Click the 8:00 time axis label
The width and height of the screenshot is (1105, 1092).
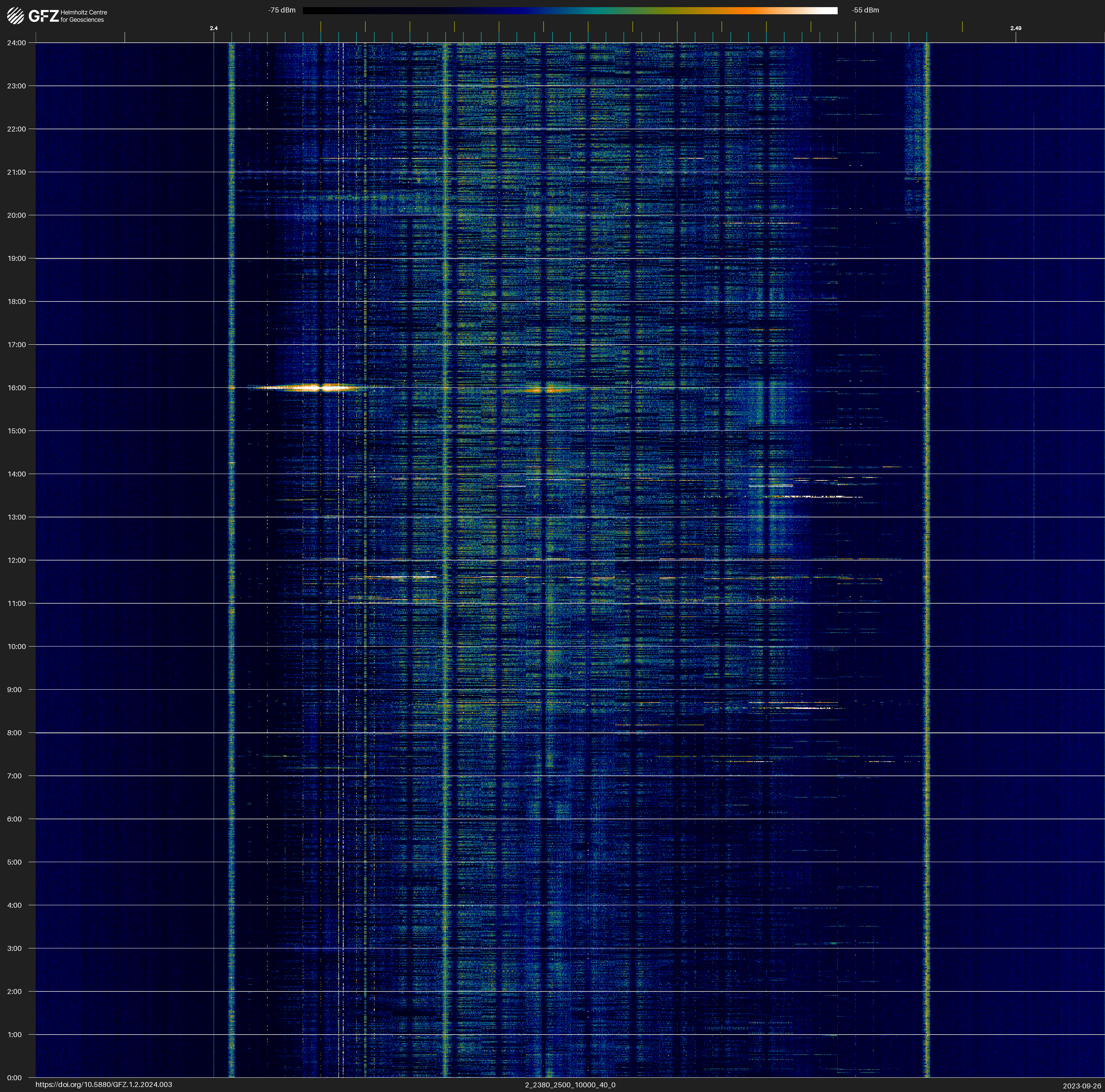pos(14,733)
